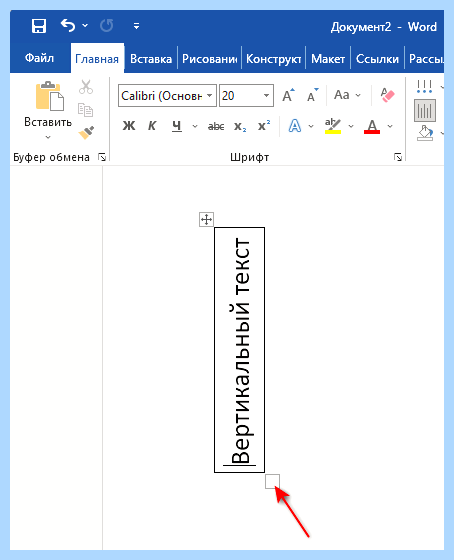The height and width of the screenshot is (560, 454).
Task: Toggle superscript x² formatting
Action: (x=264, y=126)
